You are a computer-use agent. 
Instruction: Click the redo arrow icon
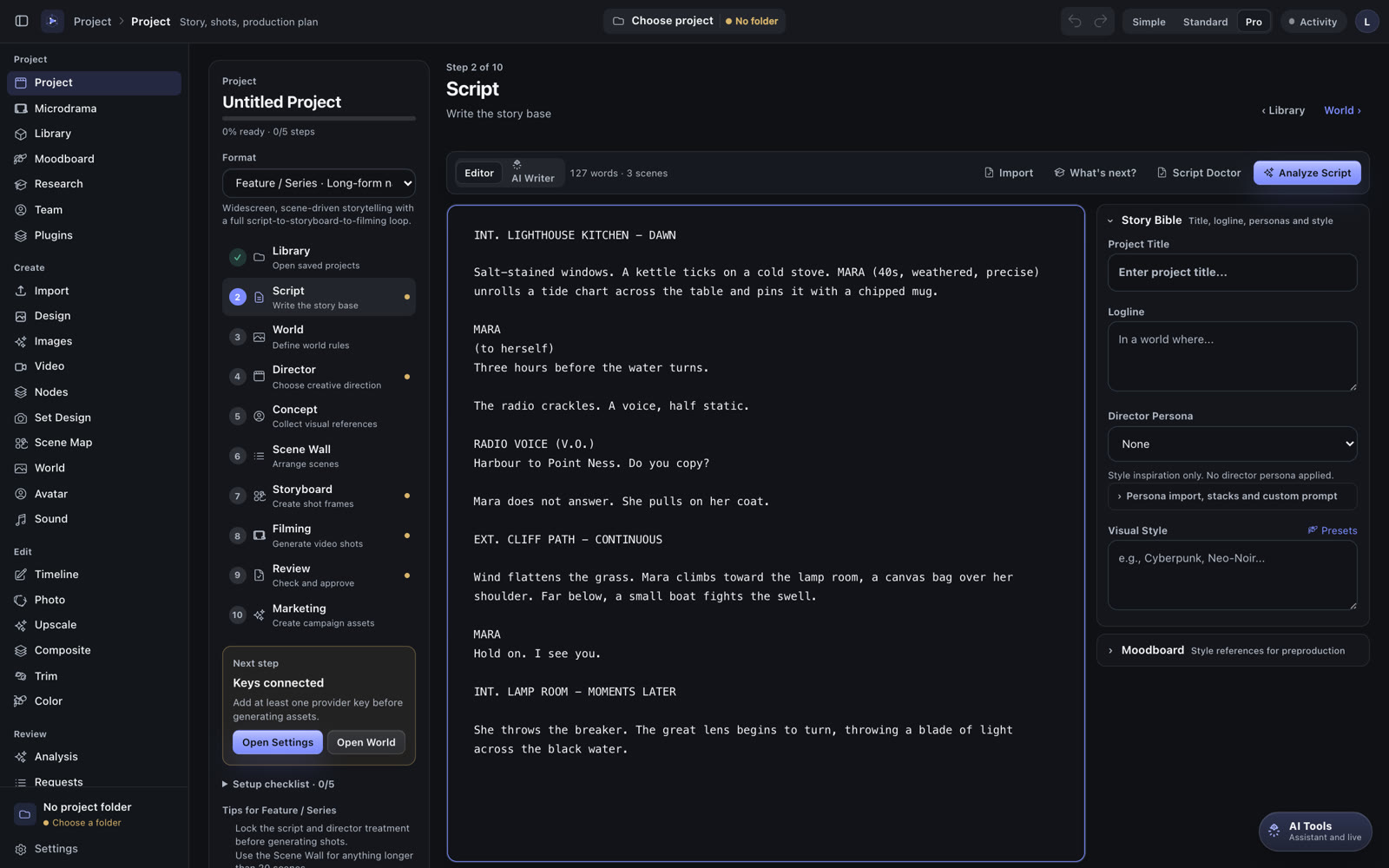(1100, 22)
